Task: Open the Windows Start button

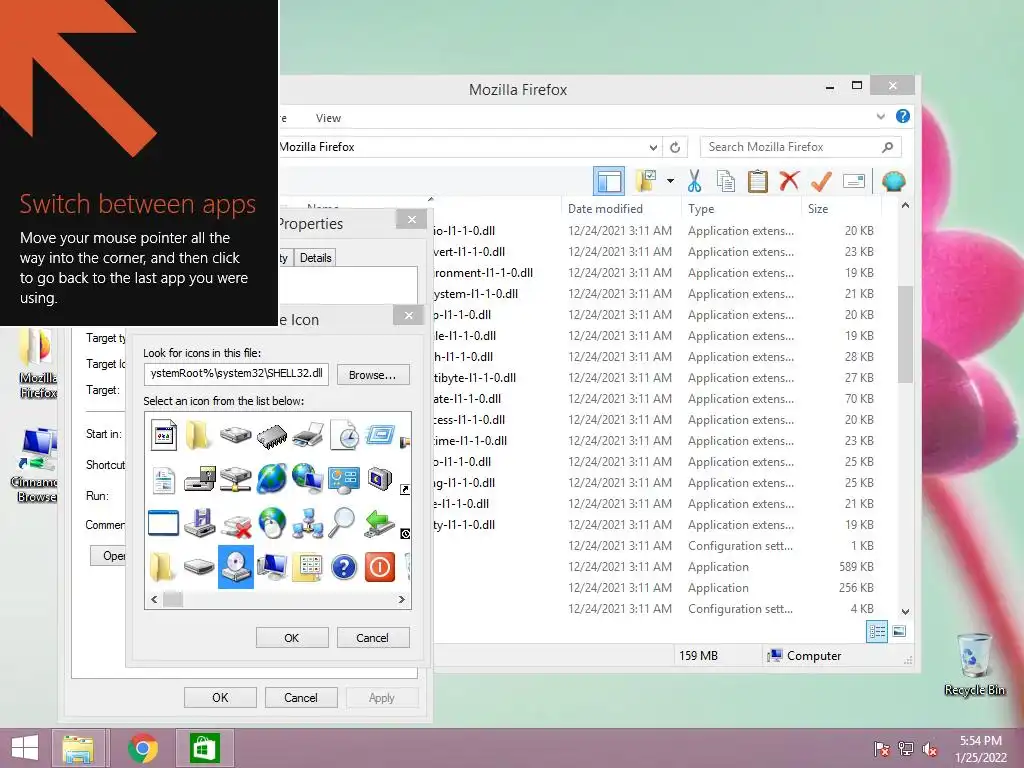Action: 25,748
